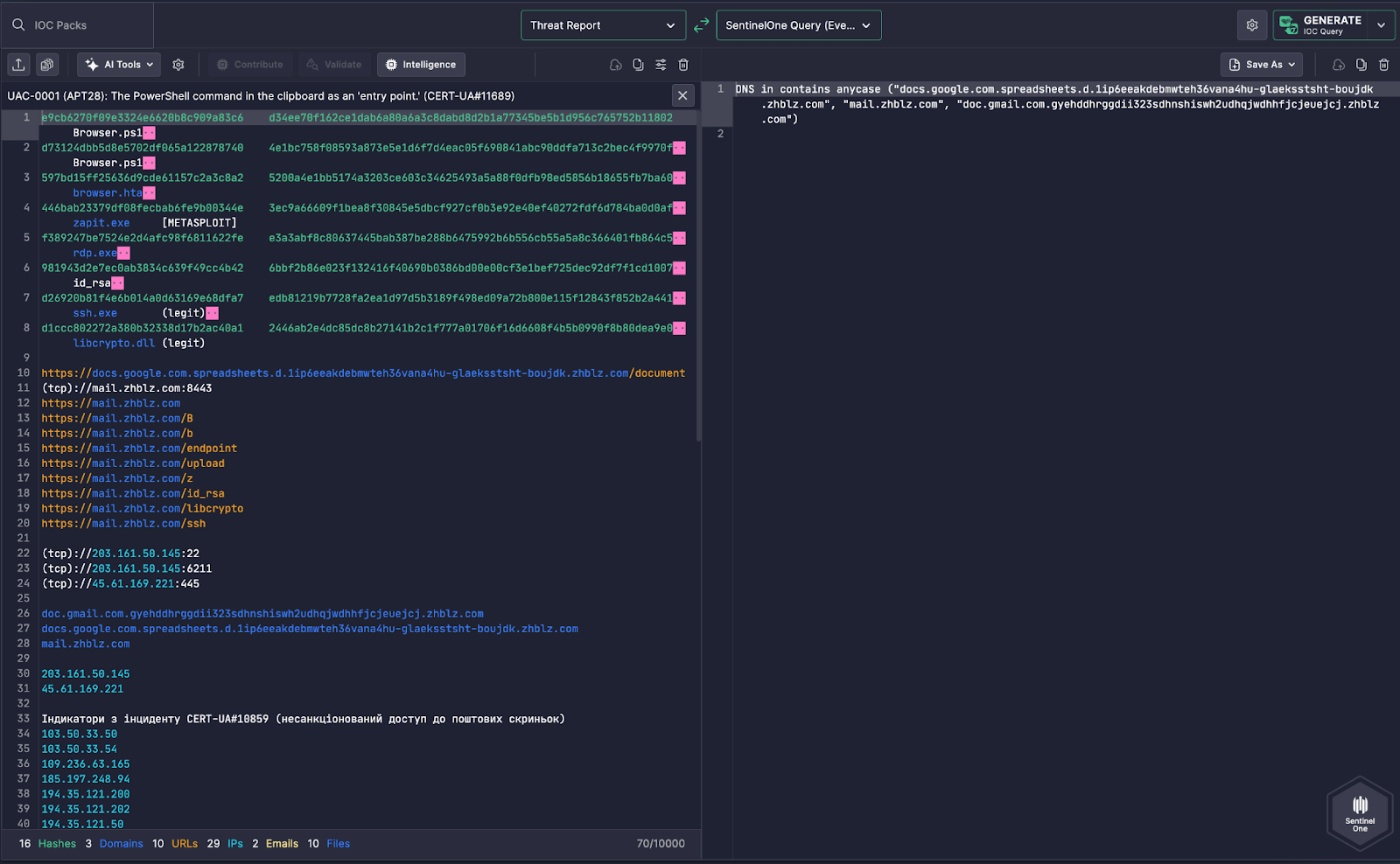Click the DNS query text in right editor
The height and width of the screenshot is (864, 1400).
1057,104
